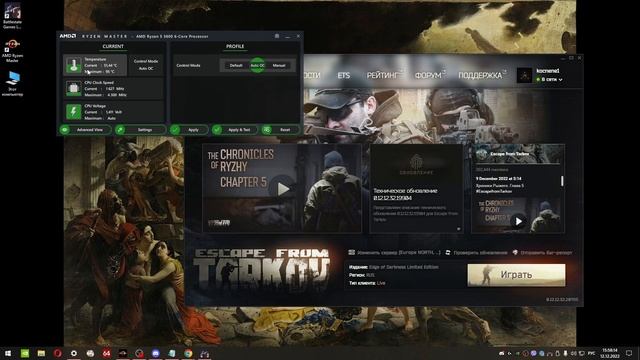Image resolution: width=640 pixels, height=360 pixels.
Task: Click Отправить баг-репорт link
Action: coord(543,253)
